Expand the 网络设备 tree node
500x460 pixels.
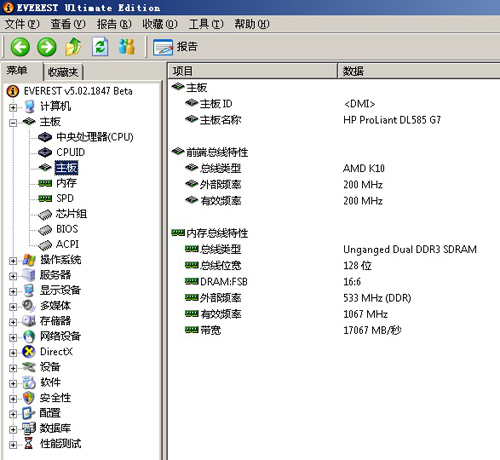(13, 337)
